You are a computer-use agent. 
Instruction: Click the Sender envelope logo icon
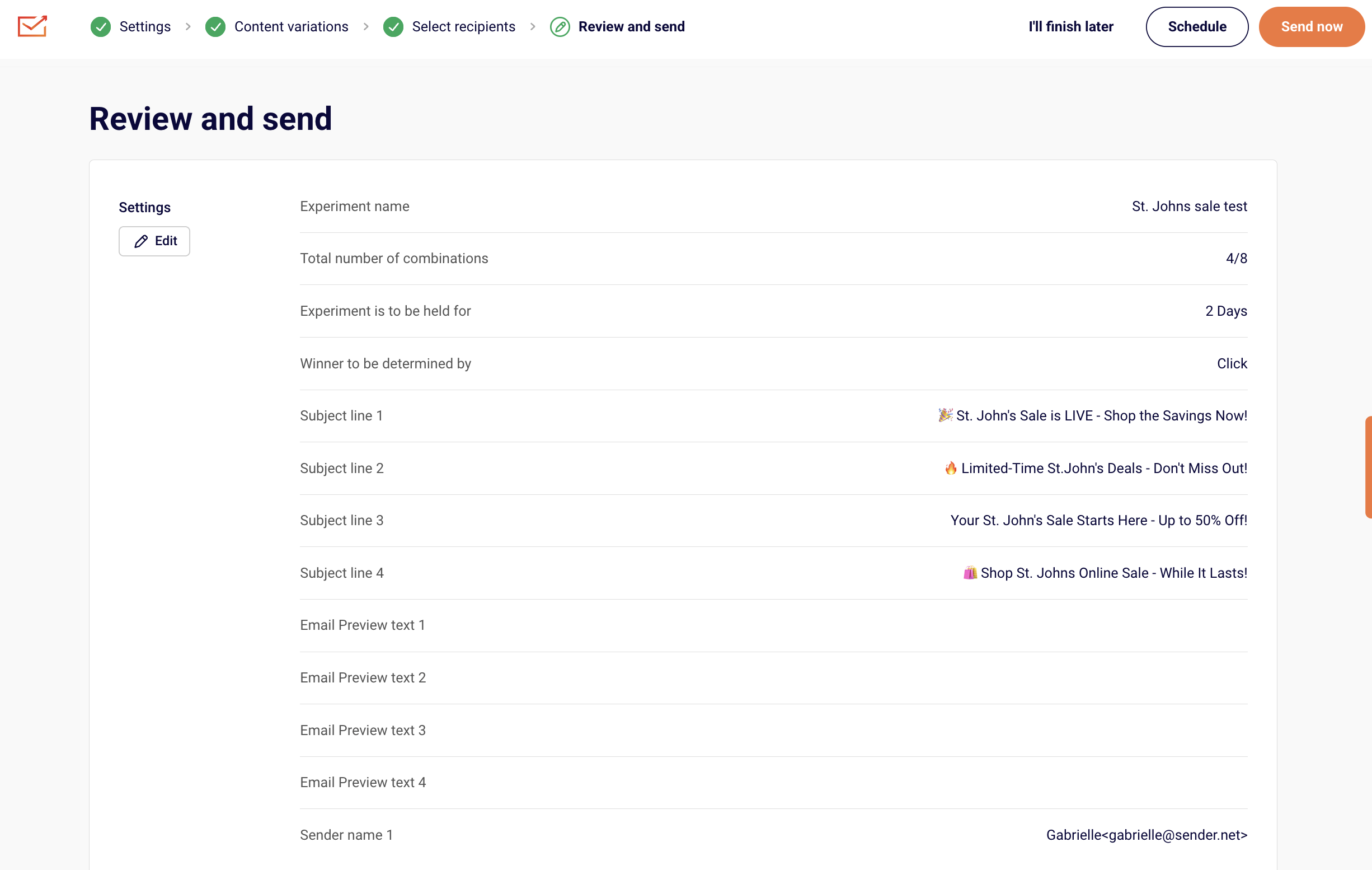32,26
